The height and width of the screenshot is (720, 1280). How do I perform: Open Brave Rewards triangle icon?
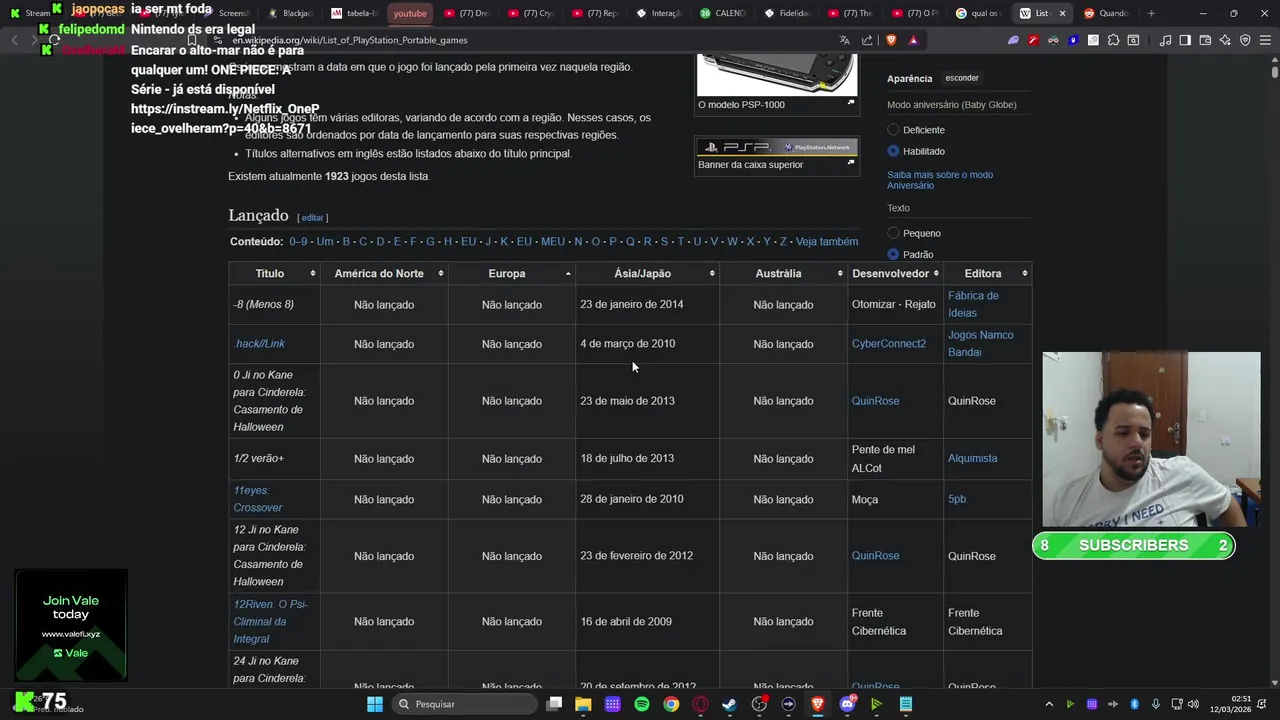[913, 40]
